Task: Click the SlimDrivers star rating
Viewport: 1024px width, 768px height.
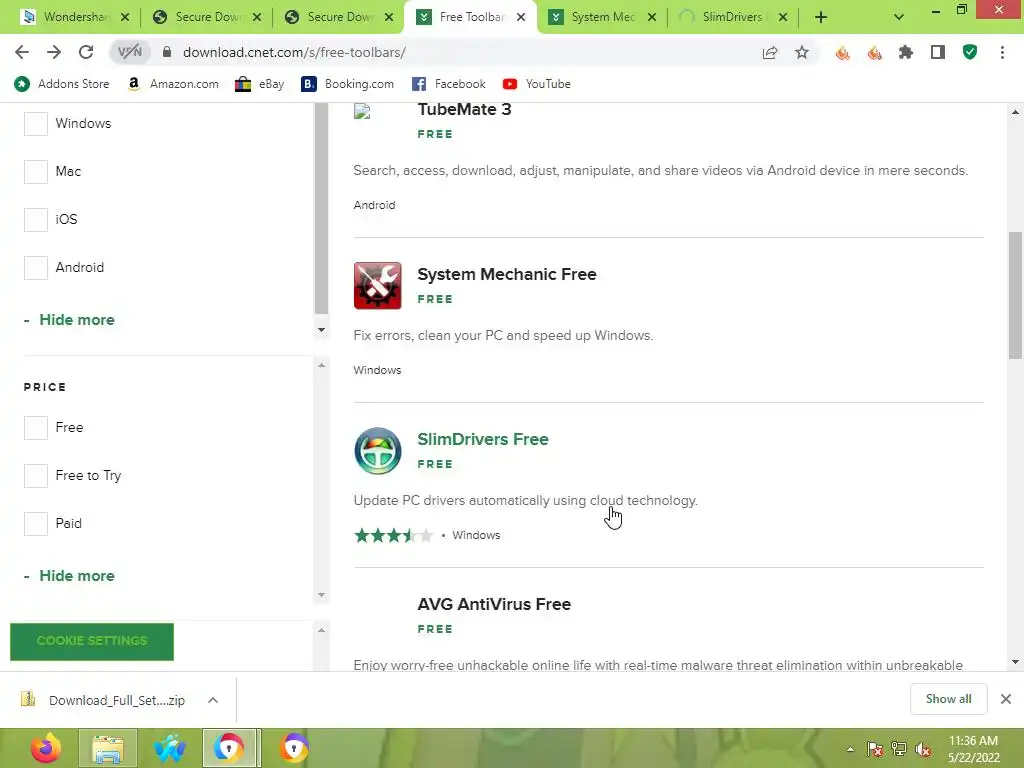Action: point(393,536)
